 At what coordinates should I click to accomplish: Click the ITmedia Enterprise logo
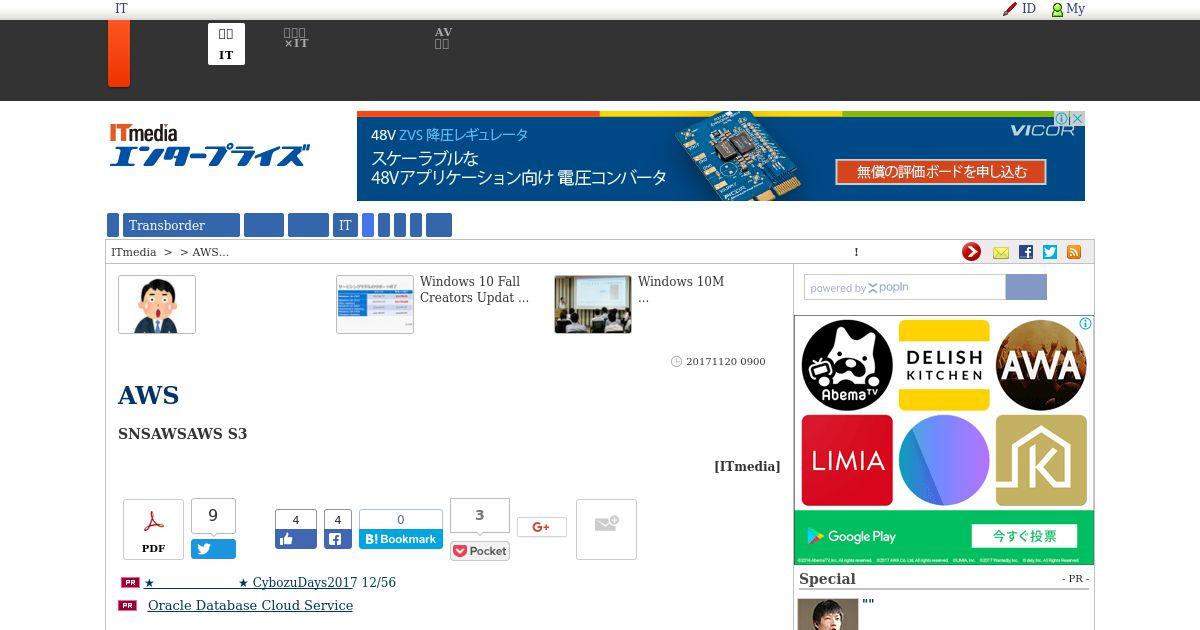[209, 145]
